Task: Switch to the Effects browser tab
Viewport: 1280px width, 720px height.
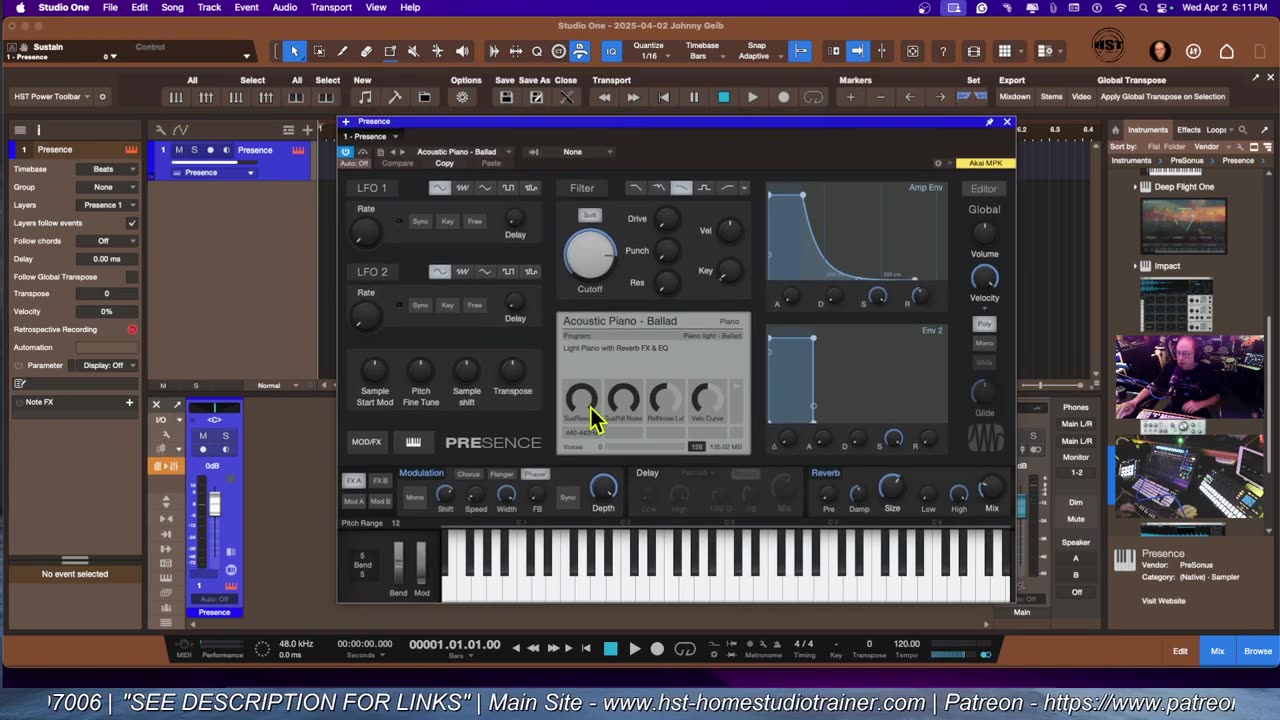Action: click(x=1189, y=129)
